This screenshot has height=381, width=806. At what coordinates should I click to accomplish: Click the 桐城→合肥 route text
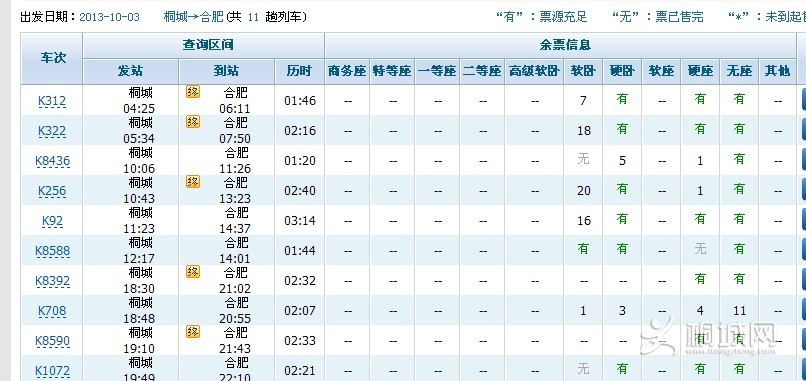point(193,17)
